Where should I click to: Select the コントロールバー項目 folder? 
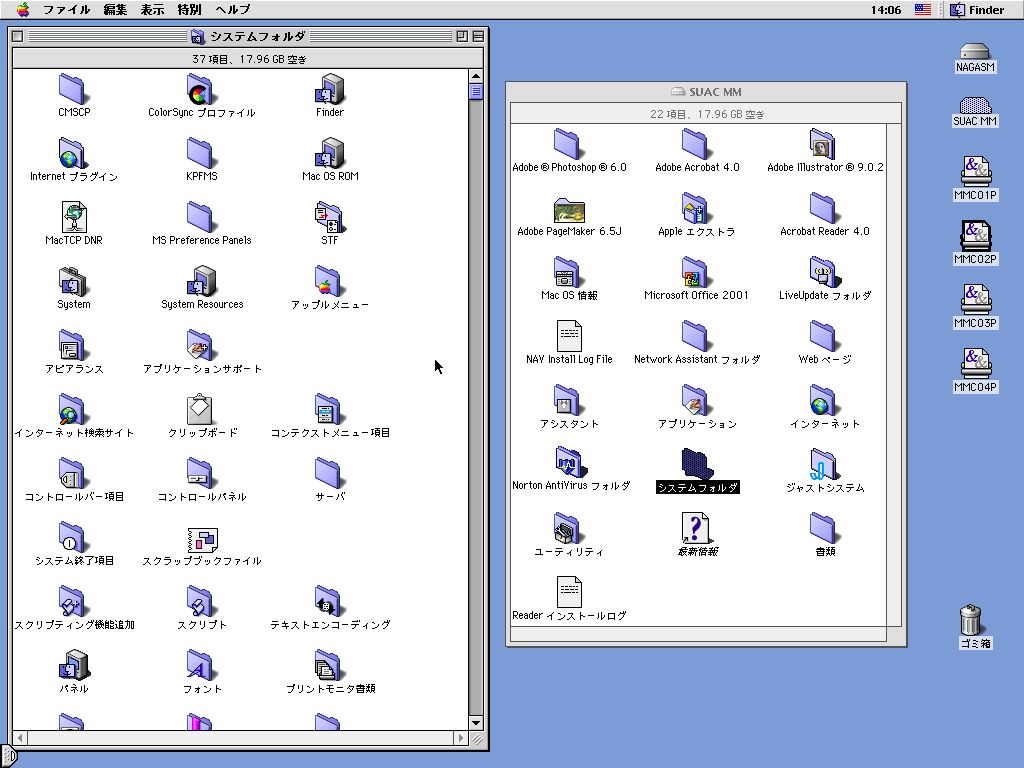coord(73,473)
